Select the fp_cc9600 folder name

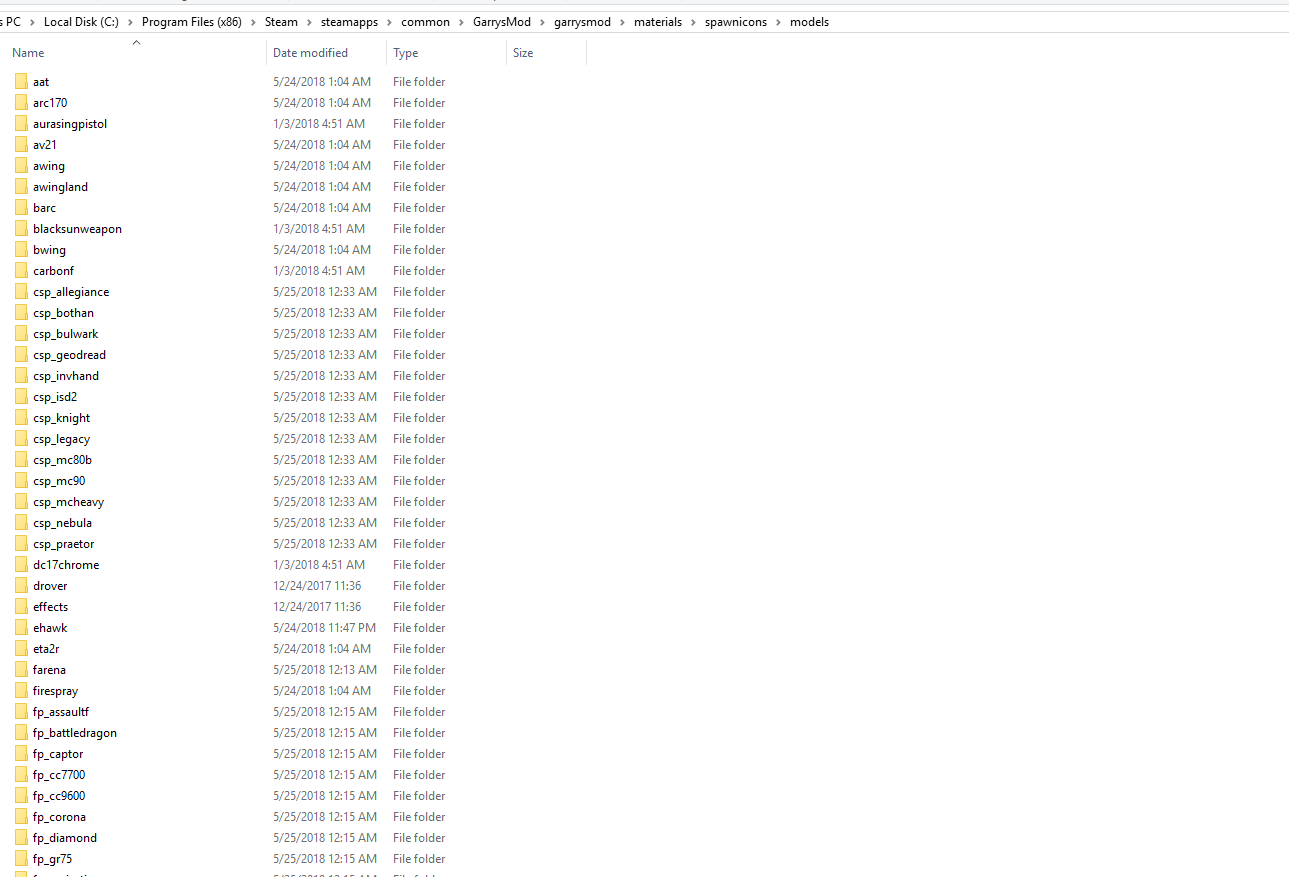click(x=59, y=796)
